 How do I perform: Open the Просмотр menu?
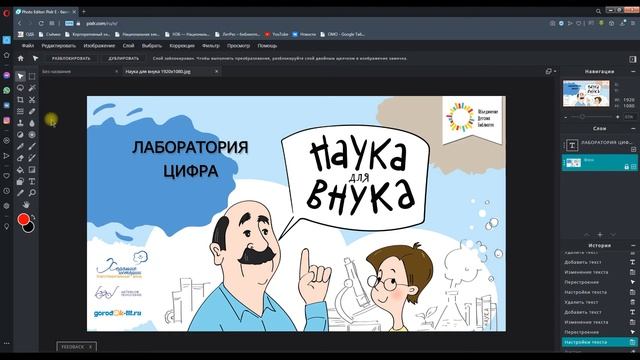coord(238,46)
